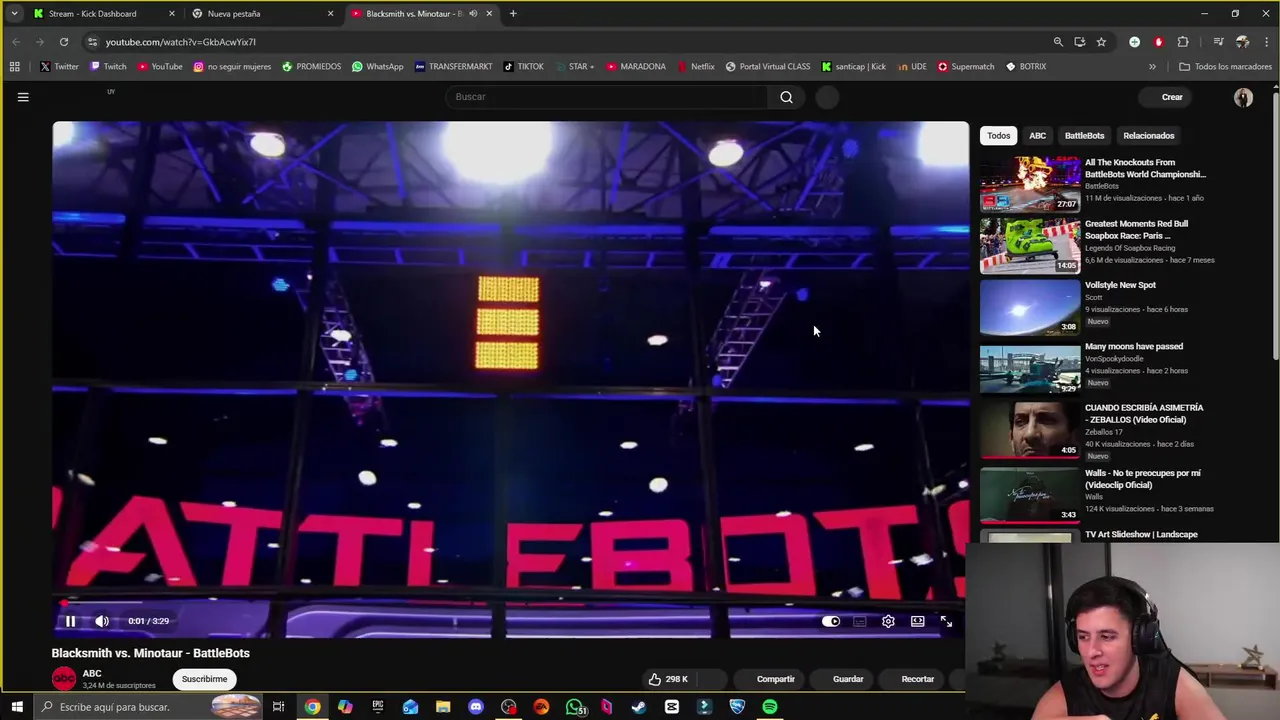Open Walls No te preocupes video
Image resolution: width=1280 pixels, height=720 pixels.
[1030, 495]
